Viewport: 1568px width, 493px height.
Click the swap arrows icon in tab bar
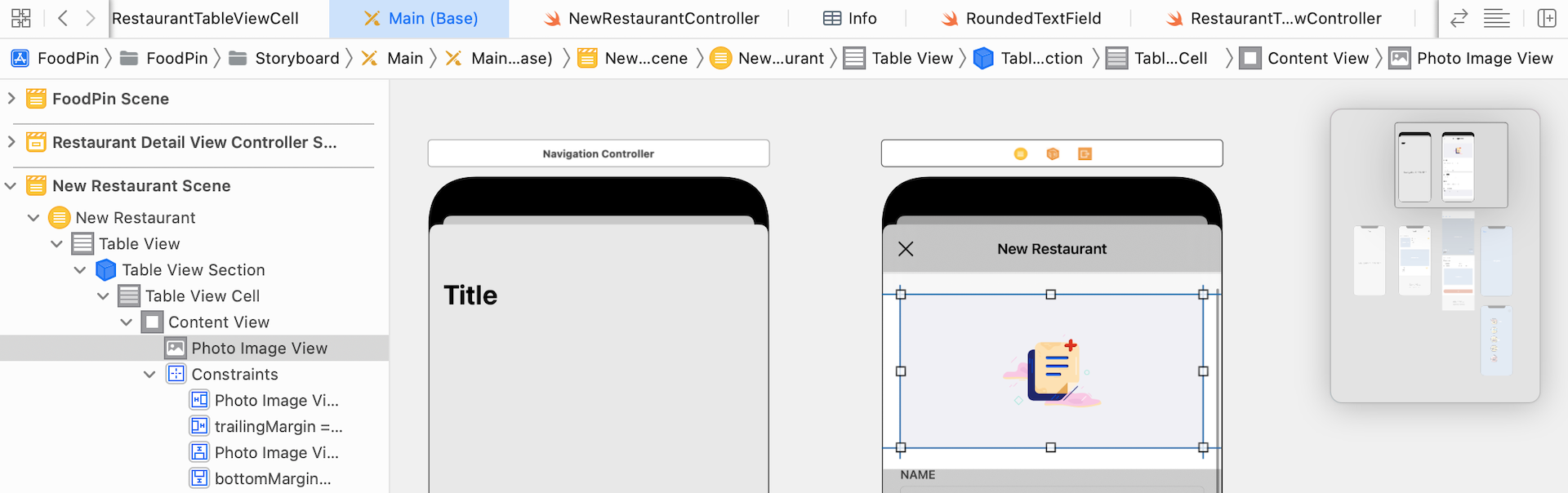click(1459, 18)
